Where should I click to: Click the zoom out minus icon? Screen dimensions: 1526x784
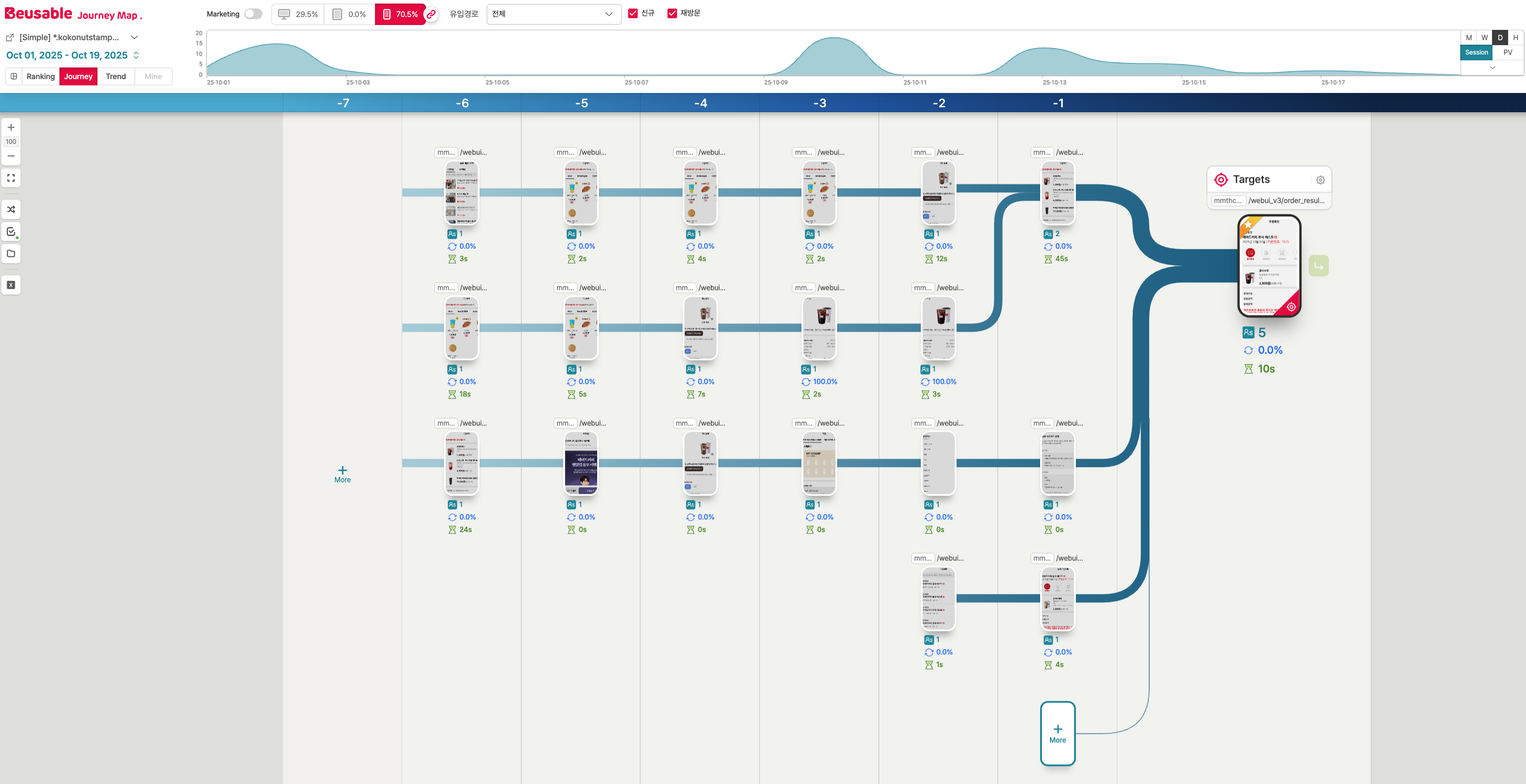coord(11,156)
